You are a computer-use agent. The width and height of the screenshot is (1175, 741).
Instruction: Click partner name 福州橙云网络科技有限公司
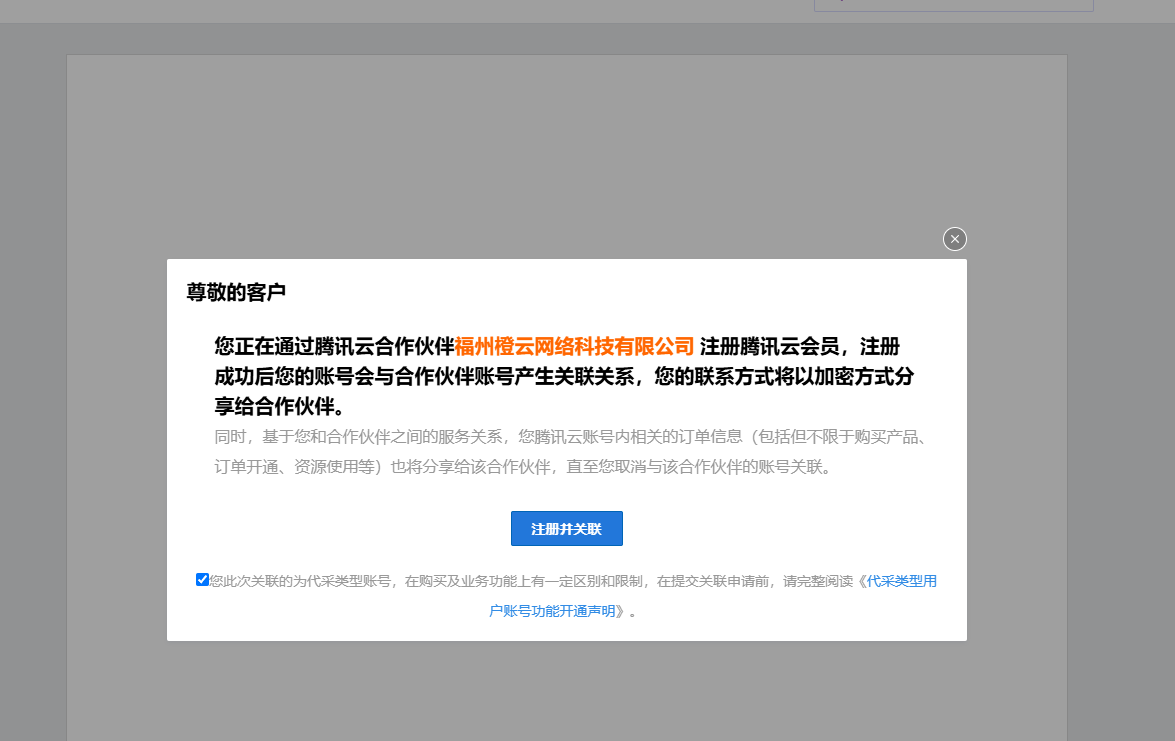574,346
